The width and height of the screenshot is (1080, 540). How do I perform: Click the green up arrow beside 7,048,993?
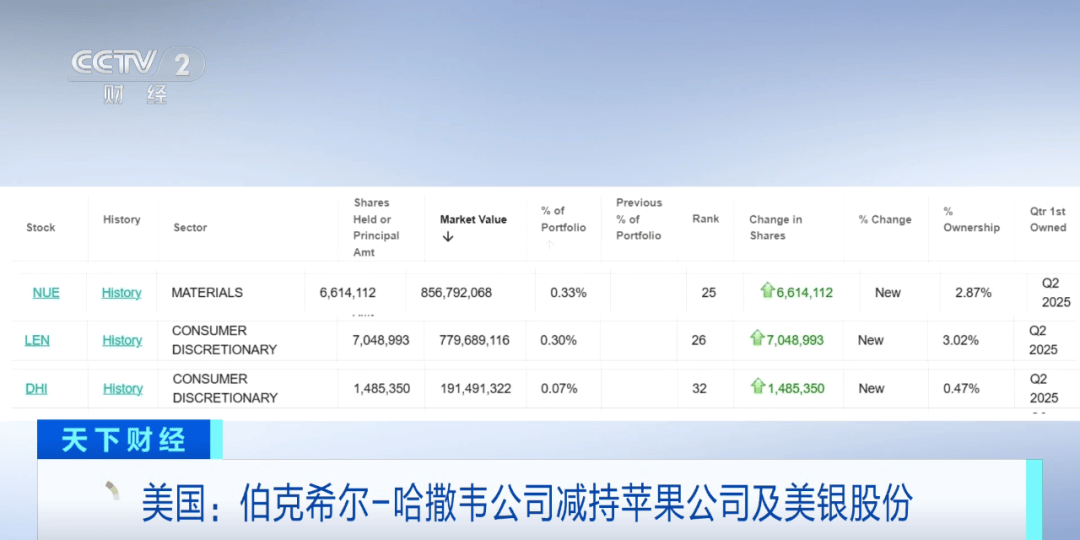758,338
